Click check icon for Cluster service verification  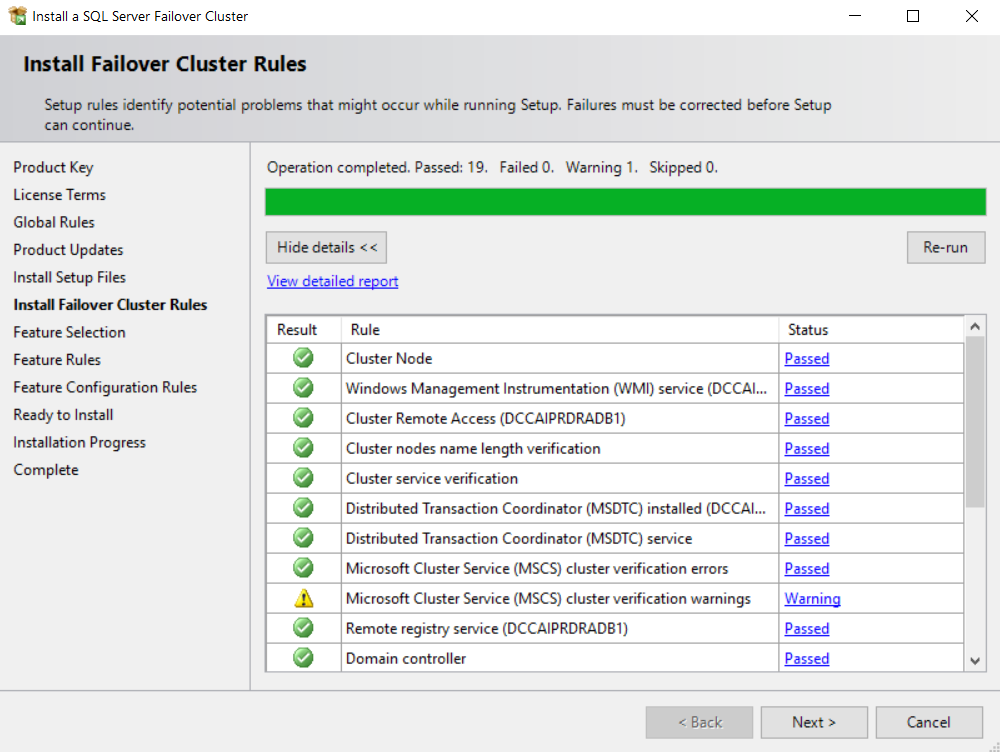(303, 478)
